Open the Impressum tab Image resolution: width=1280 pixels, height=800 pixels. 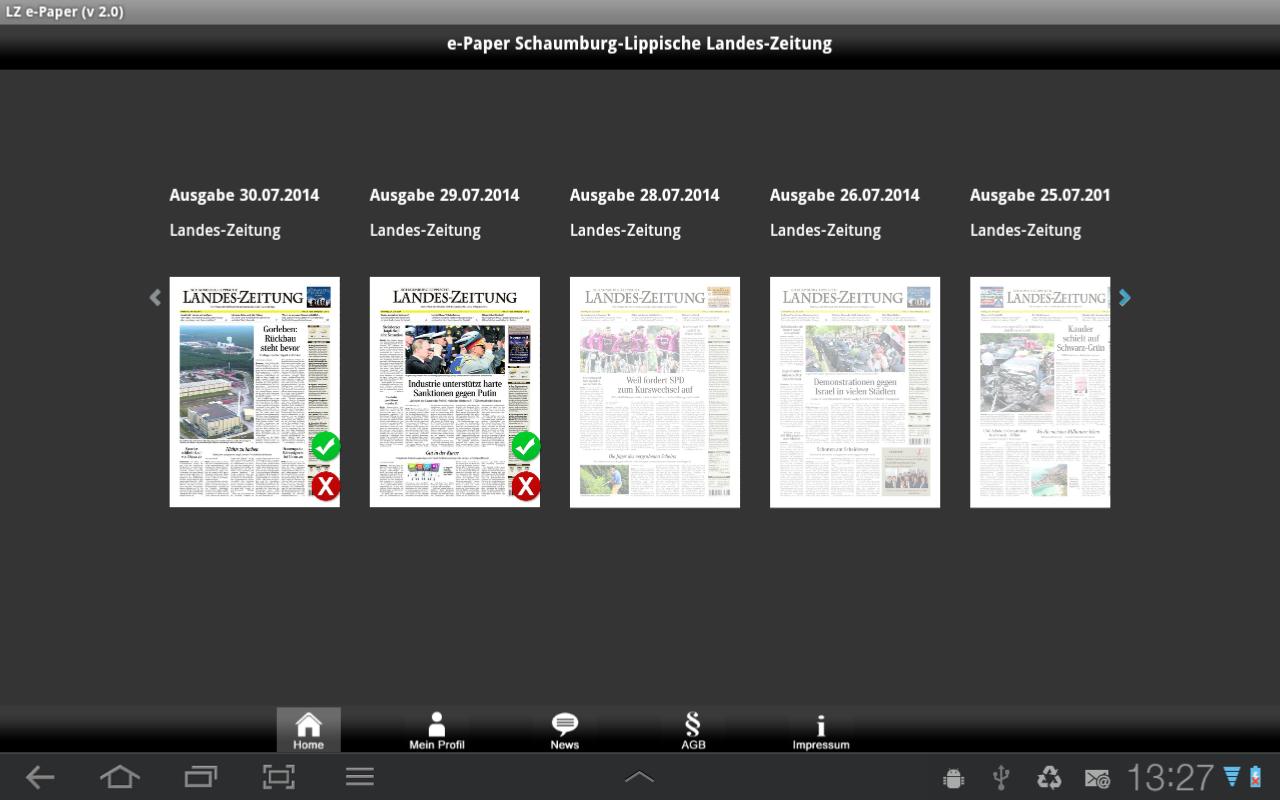821,730
